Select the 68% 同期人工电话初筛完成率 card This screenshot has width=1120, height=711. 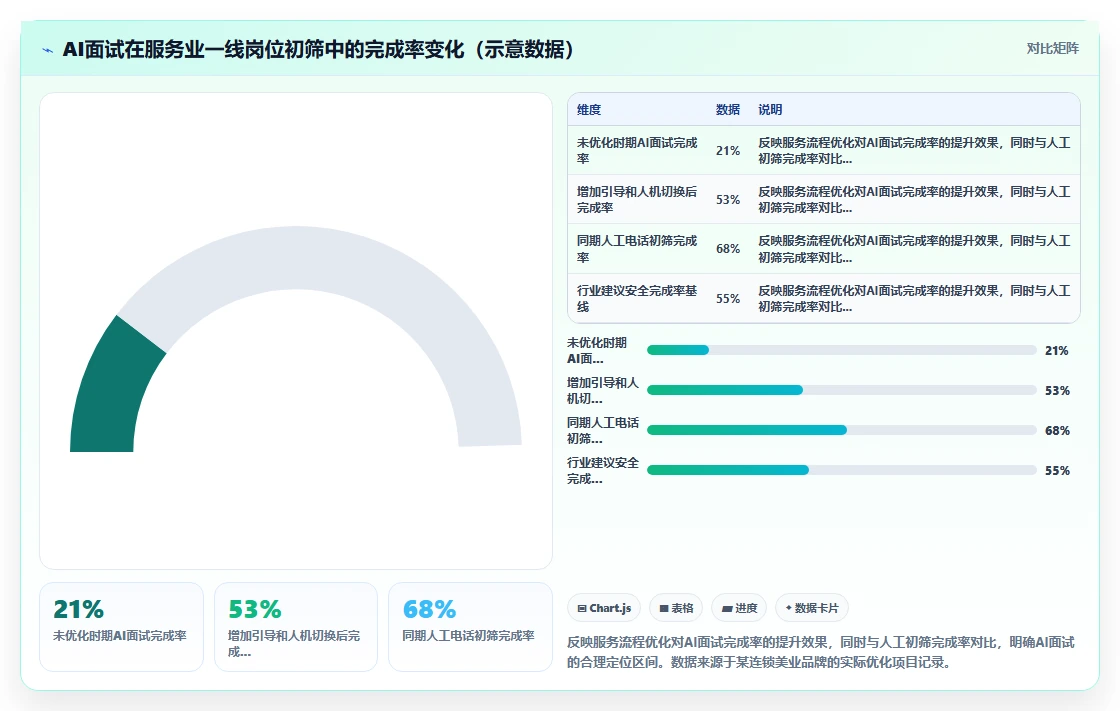tap(470, 627)
